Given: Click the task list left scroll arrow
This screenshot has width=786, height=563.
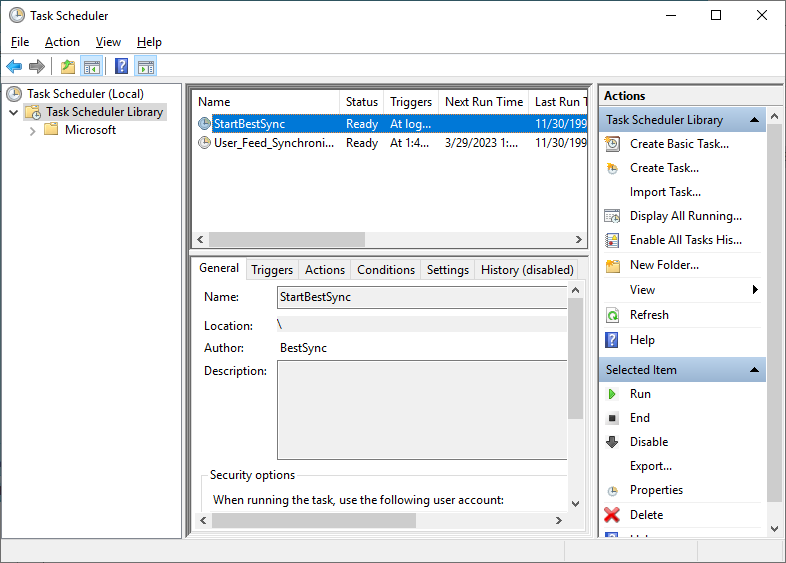Looking at the screenshot, I should click(201, 240).
